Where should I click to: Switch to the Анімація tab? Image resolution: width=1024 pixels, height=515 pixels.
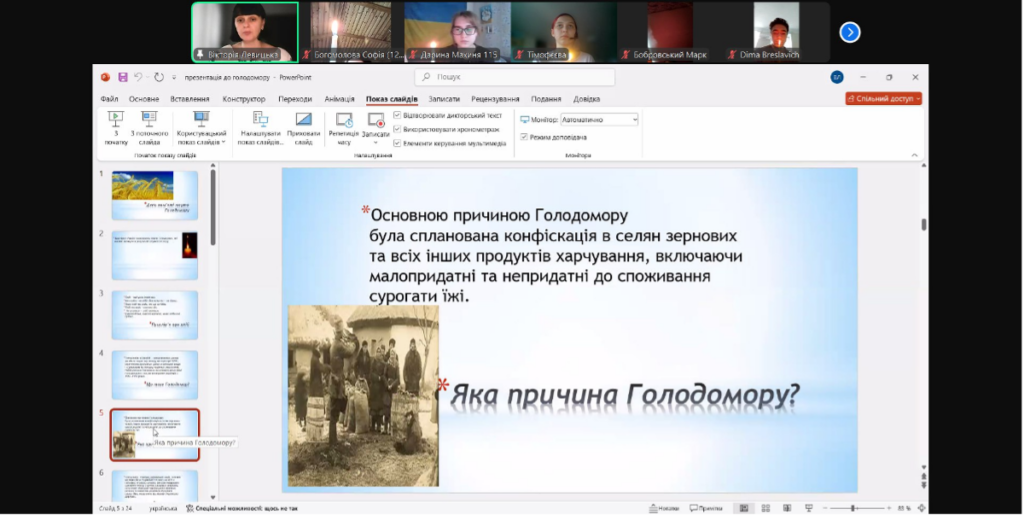[x=340, y=99]
